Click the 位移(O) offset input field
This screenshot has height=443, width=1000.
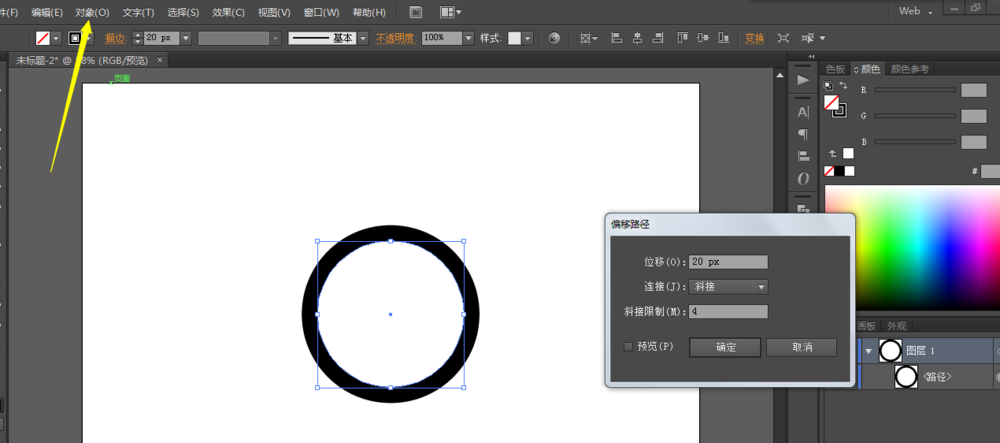pos(728,262)
